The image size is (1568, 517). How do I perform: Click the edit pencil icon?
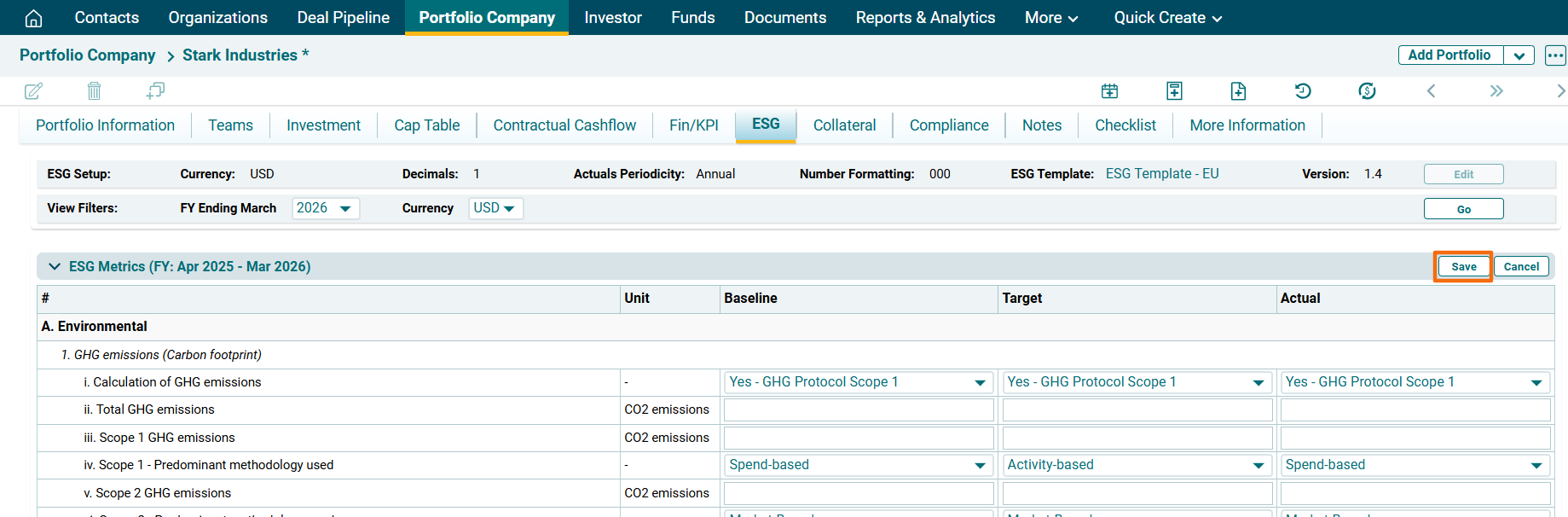33,91
